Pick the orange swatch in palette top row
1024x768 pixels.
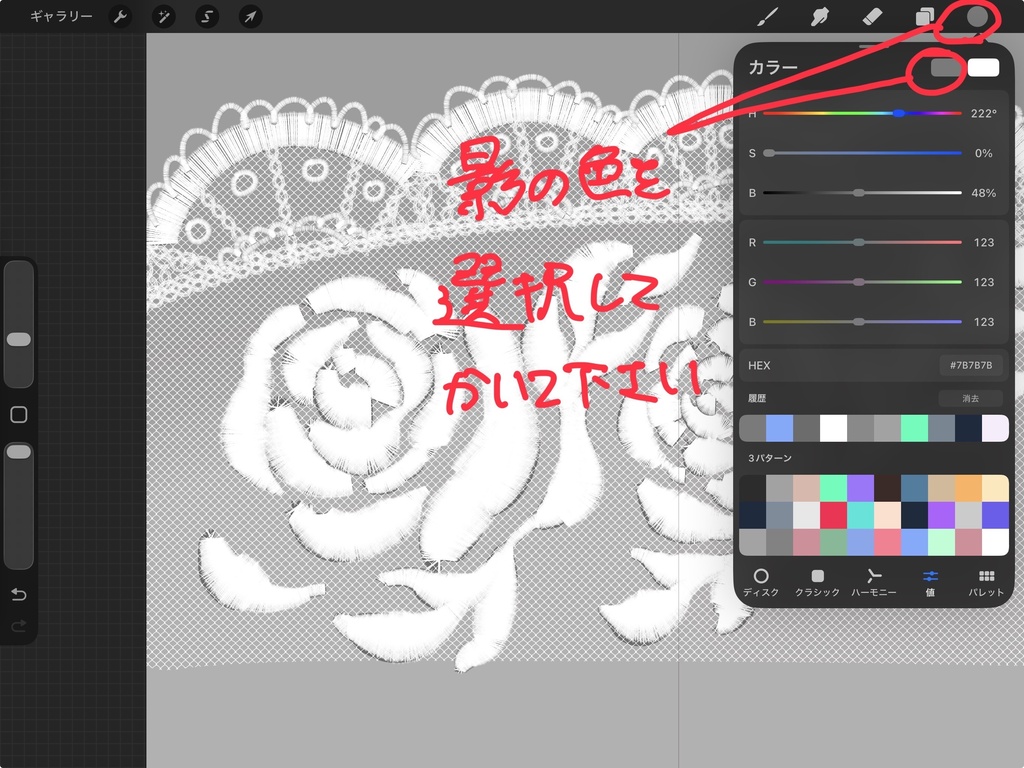point(968,488)
